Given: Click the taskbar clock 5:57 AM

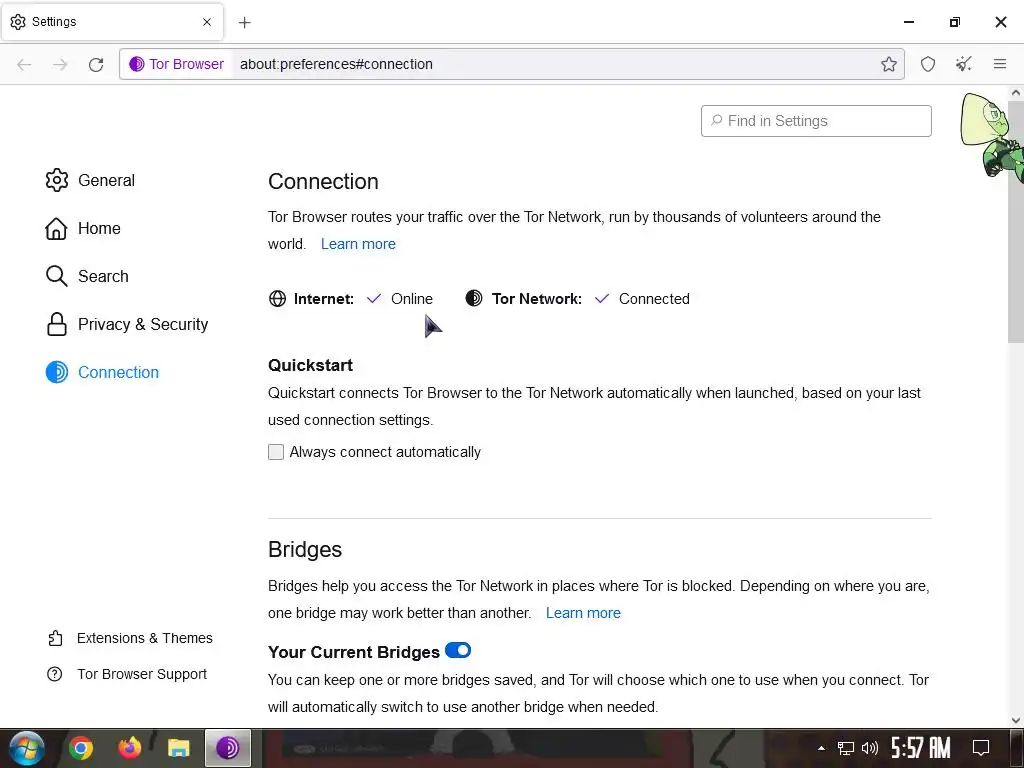Looking at the screenshot, I should pyautogui.click(x=920, y=748).
